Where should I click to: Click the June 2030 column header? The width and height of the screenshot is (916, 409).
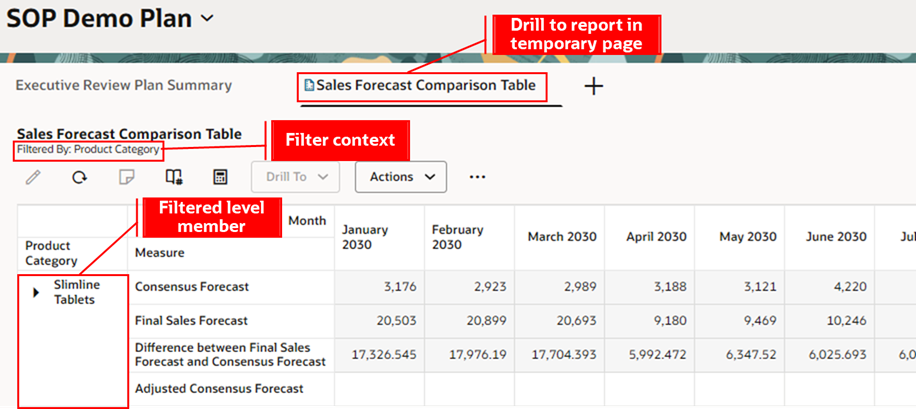tap(830, 237)
